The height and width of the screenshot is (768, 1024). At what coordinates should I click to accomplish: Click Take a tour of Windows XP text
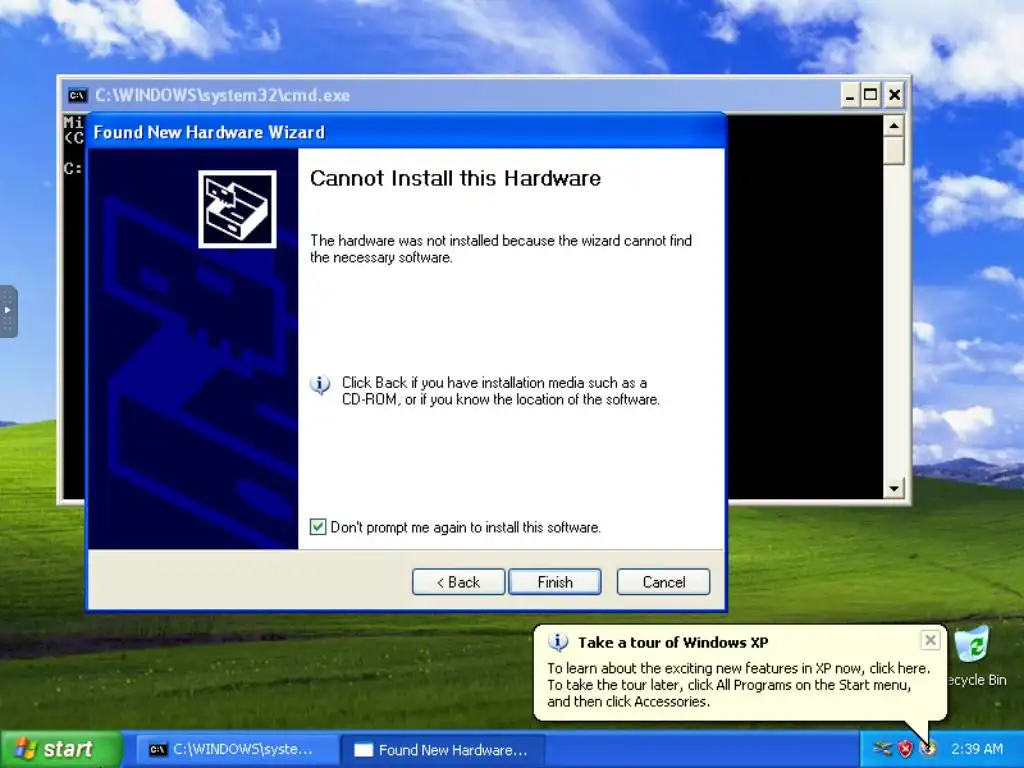673,643
